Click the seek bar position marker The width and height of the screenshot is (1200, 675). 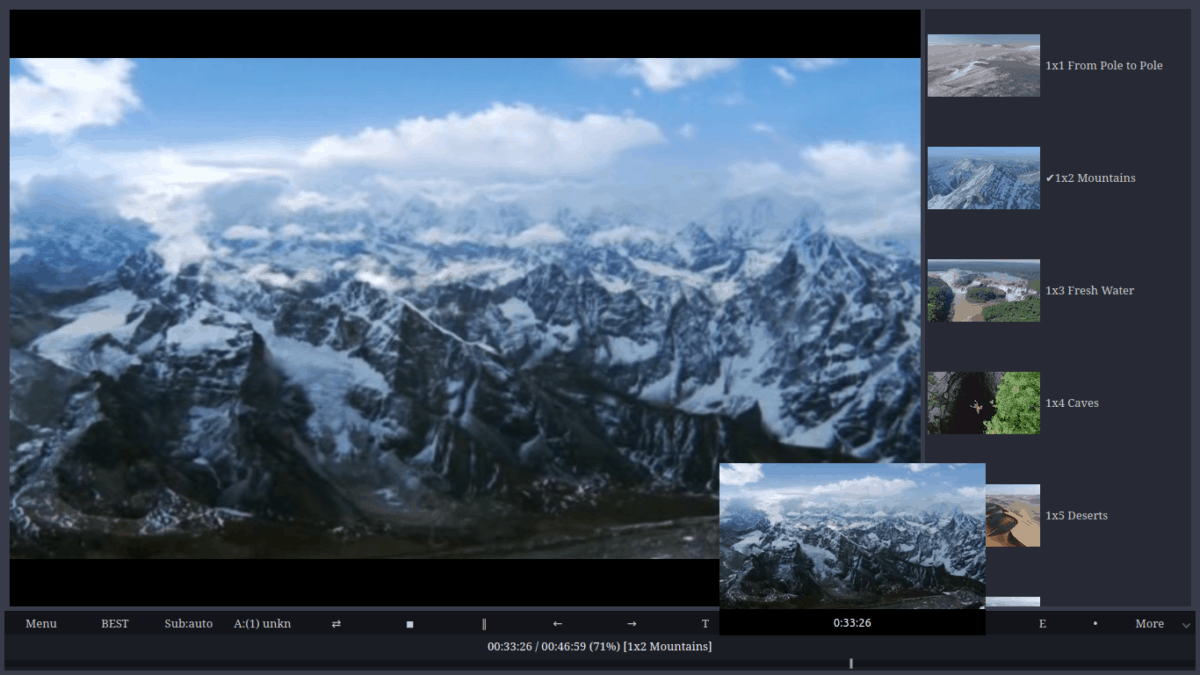coord(851,662)
